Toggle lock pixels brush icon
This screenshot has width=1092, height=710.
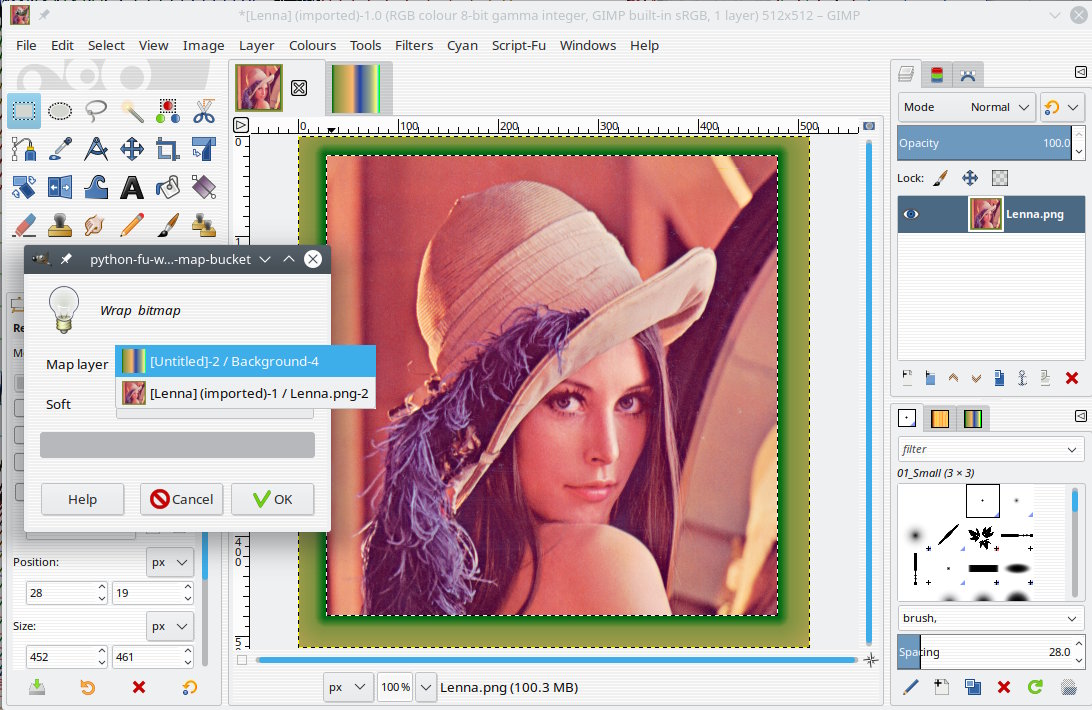point(940,178)
